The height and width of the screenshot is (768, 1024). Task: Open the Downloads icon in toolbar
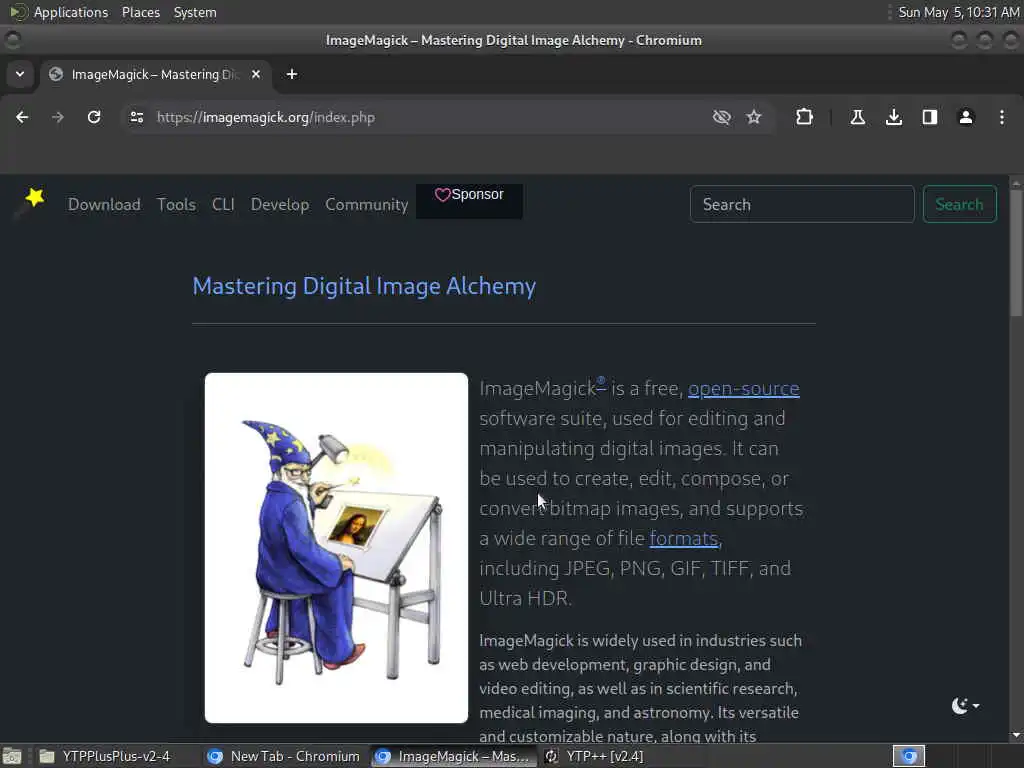coord(894,118)
